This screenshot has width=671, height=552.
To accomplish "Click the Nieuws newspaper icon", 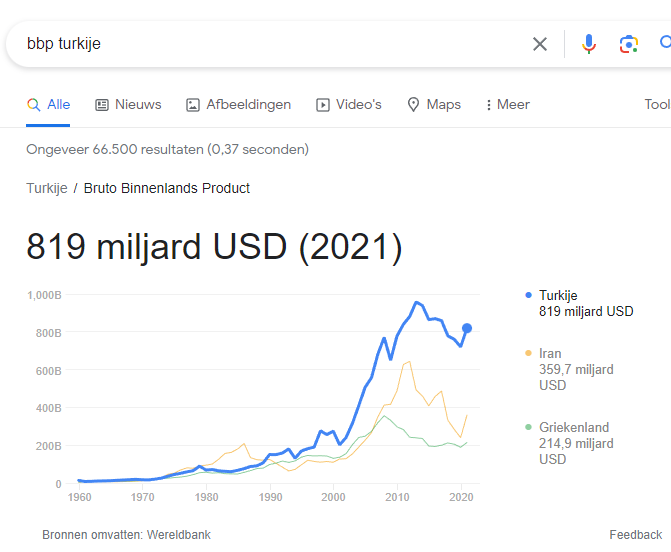I will point(101,105).
